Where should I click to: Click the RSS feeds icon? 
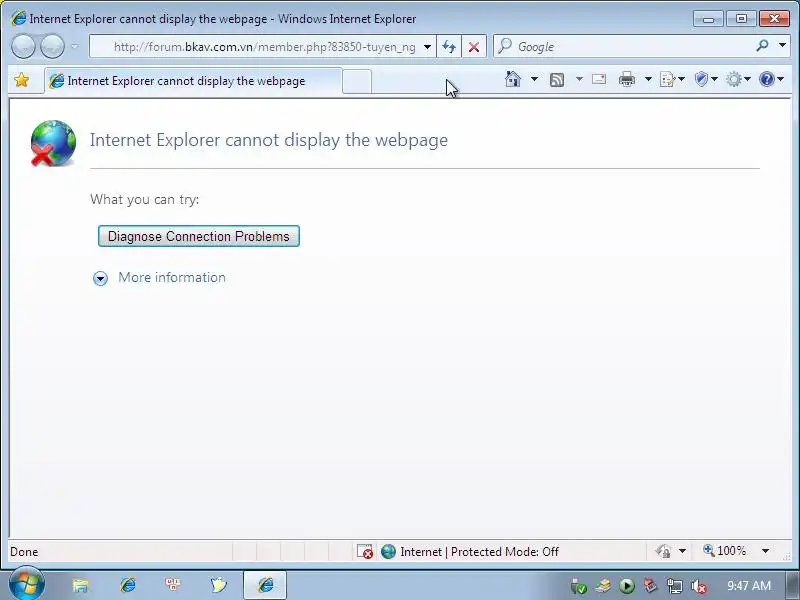(x=557, y=80)
